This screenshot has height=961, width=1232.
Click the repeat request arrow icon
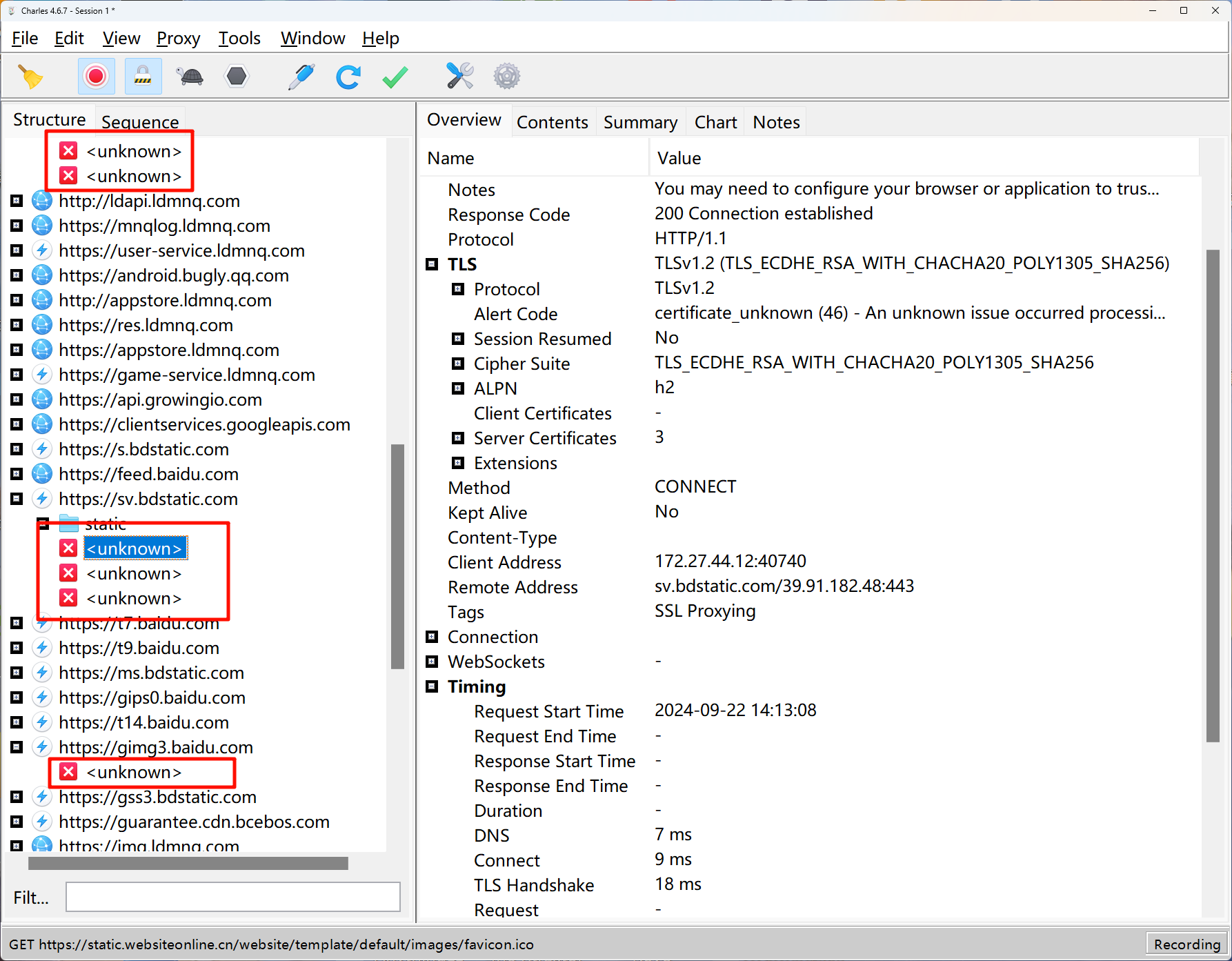[348, 77]
